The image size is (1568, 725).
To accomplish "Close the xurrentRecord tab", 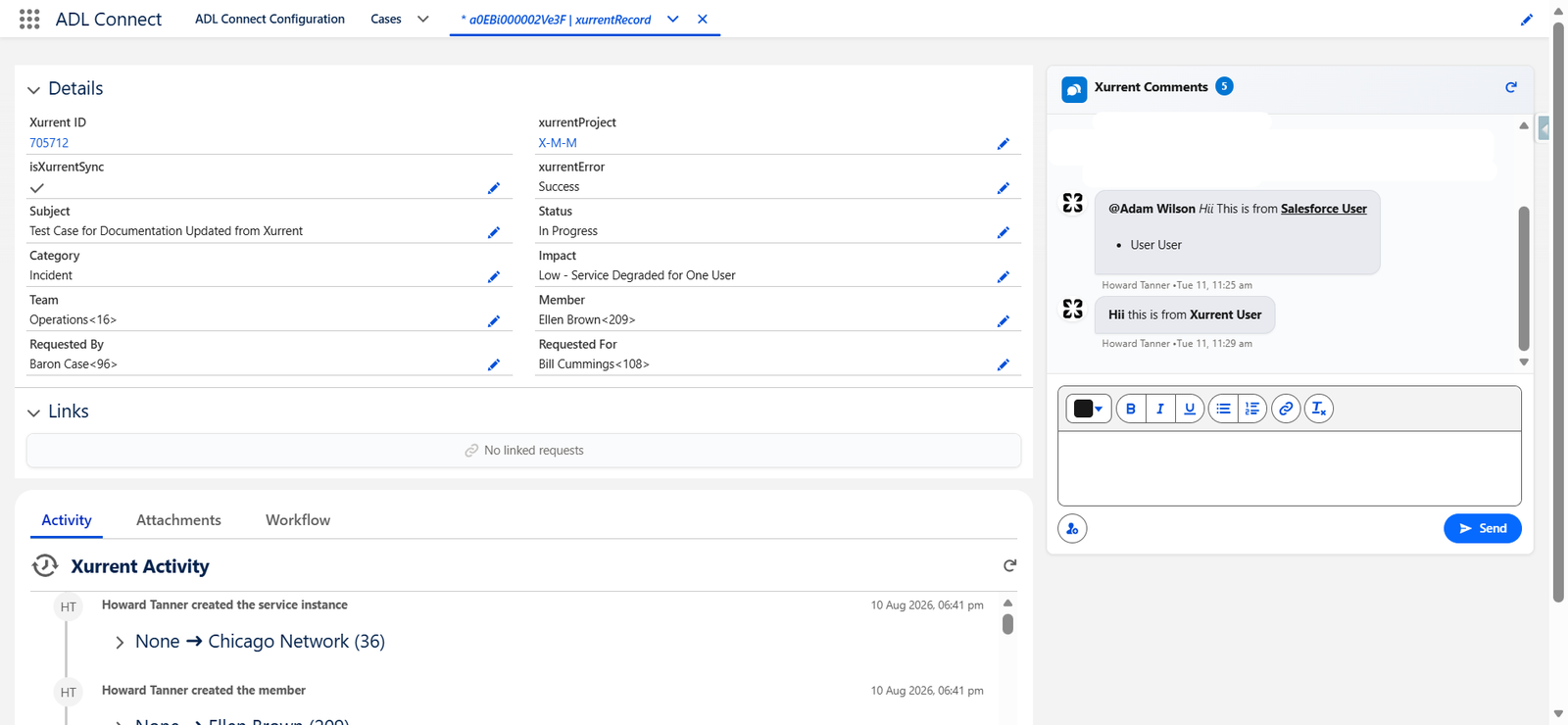I will (x=703, y=19).
